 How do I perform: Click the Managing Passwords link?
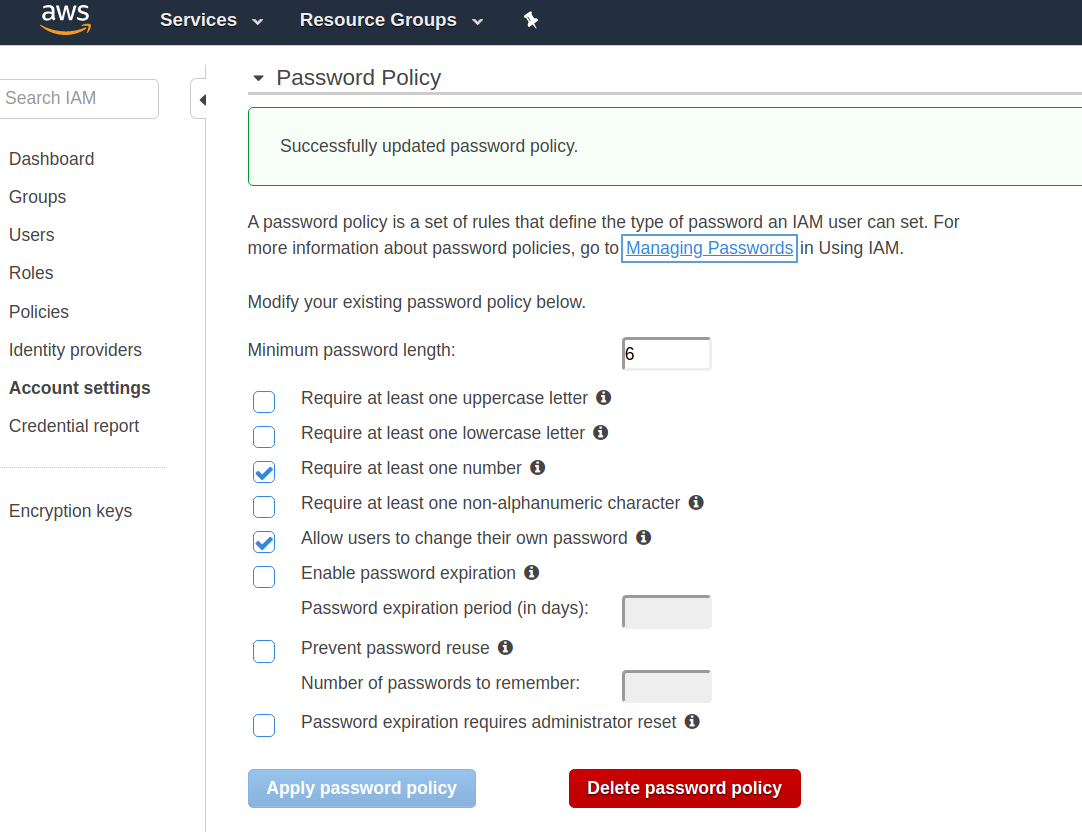click(x=709, y=247)
